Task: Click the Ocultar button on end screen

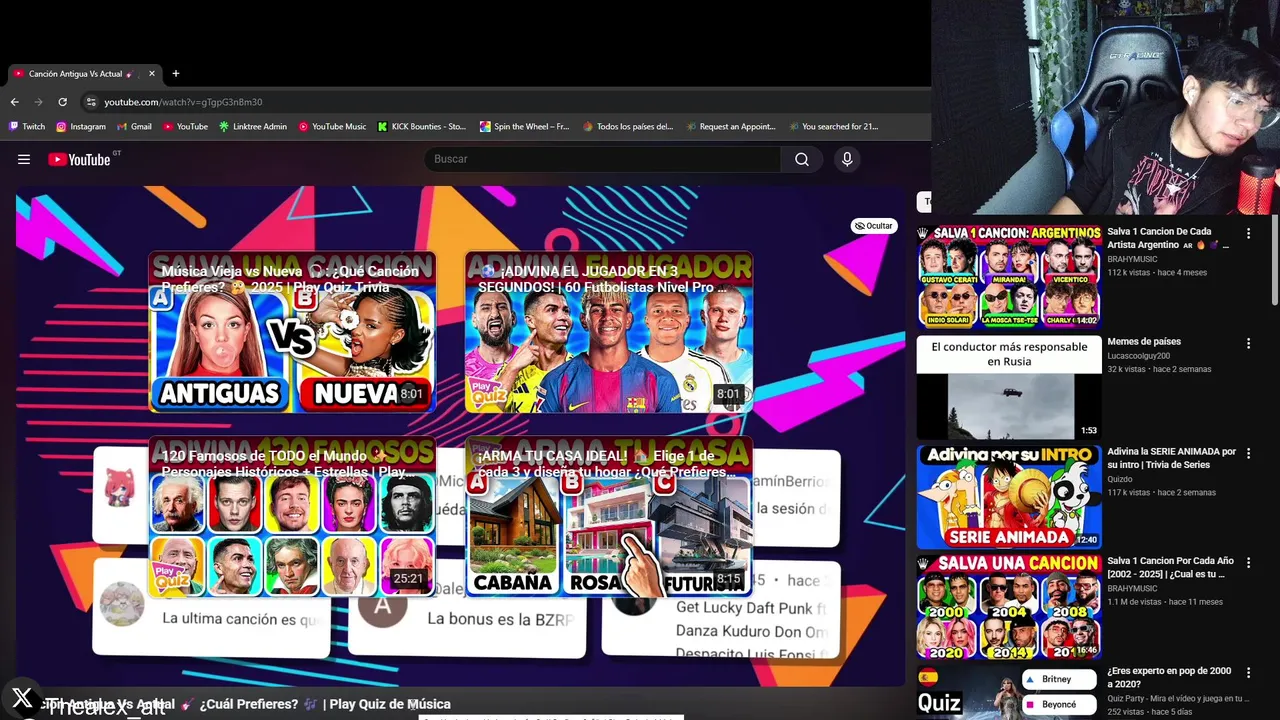Action: tap(873, 226)
